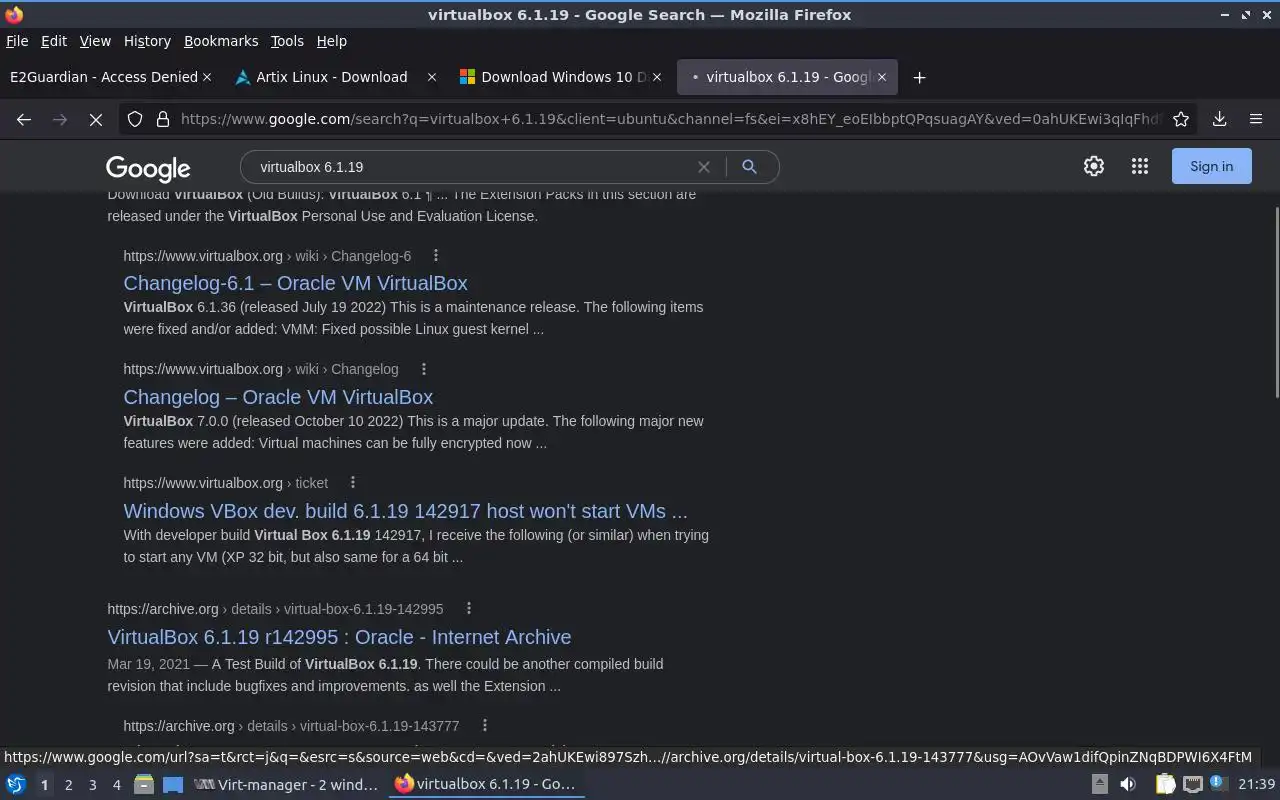This screenshot has height=800, width=1280.
Task: Open Windows VBox dev. build 6.1.19 result
Action: point(405,511)
